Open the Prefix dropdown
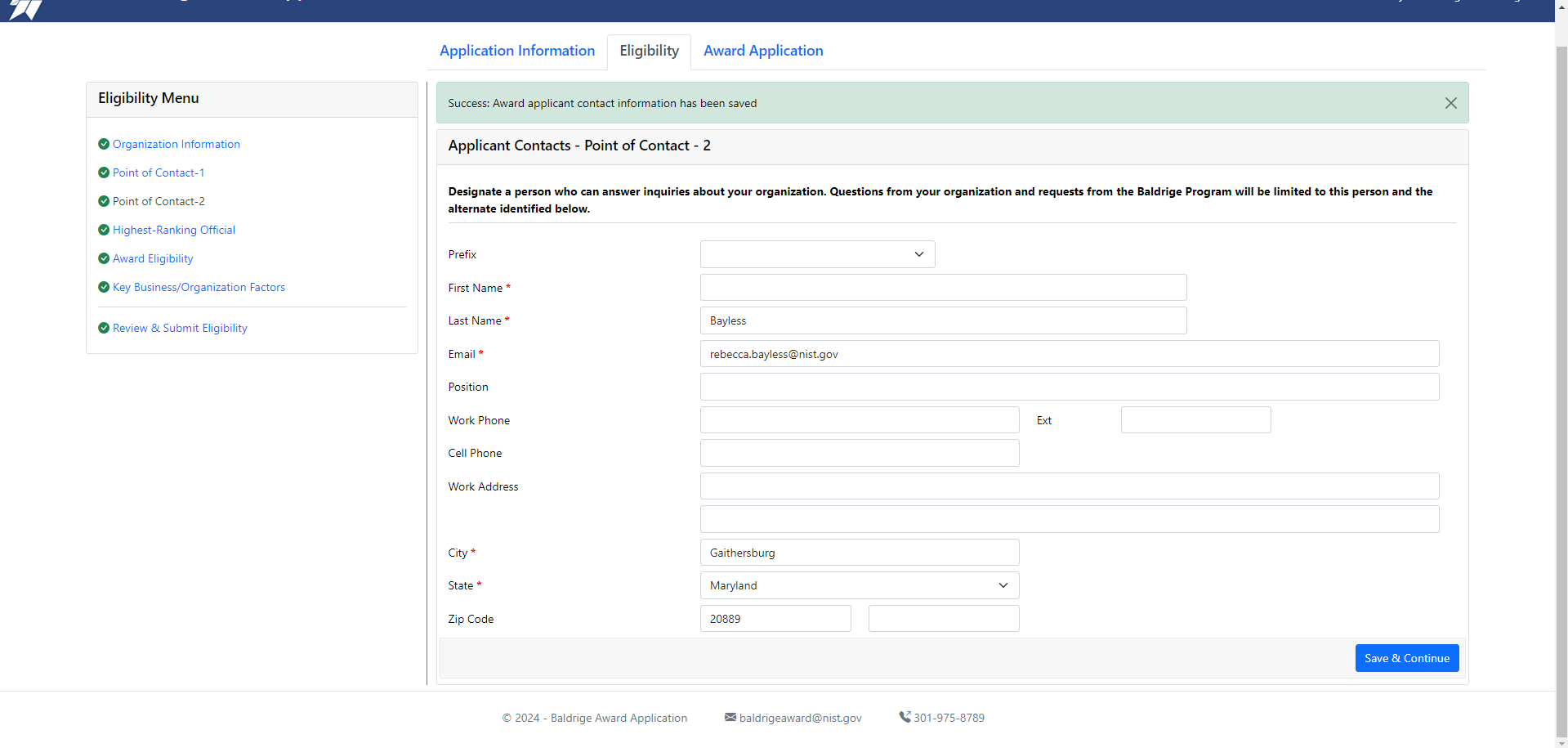 pyautogui.click(x=817, y=254)
